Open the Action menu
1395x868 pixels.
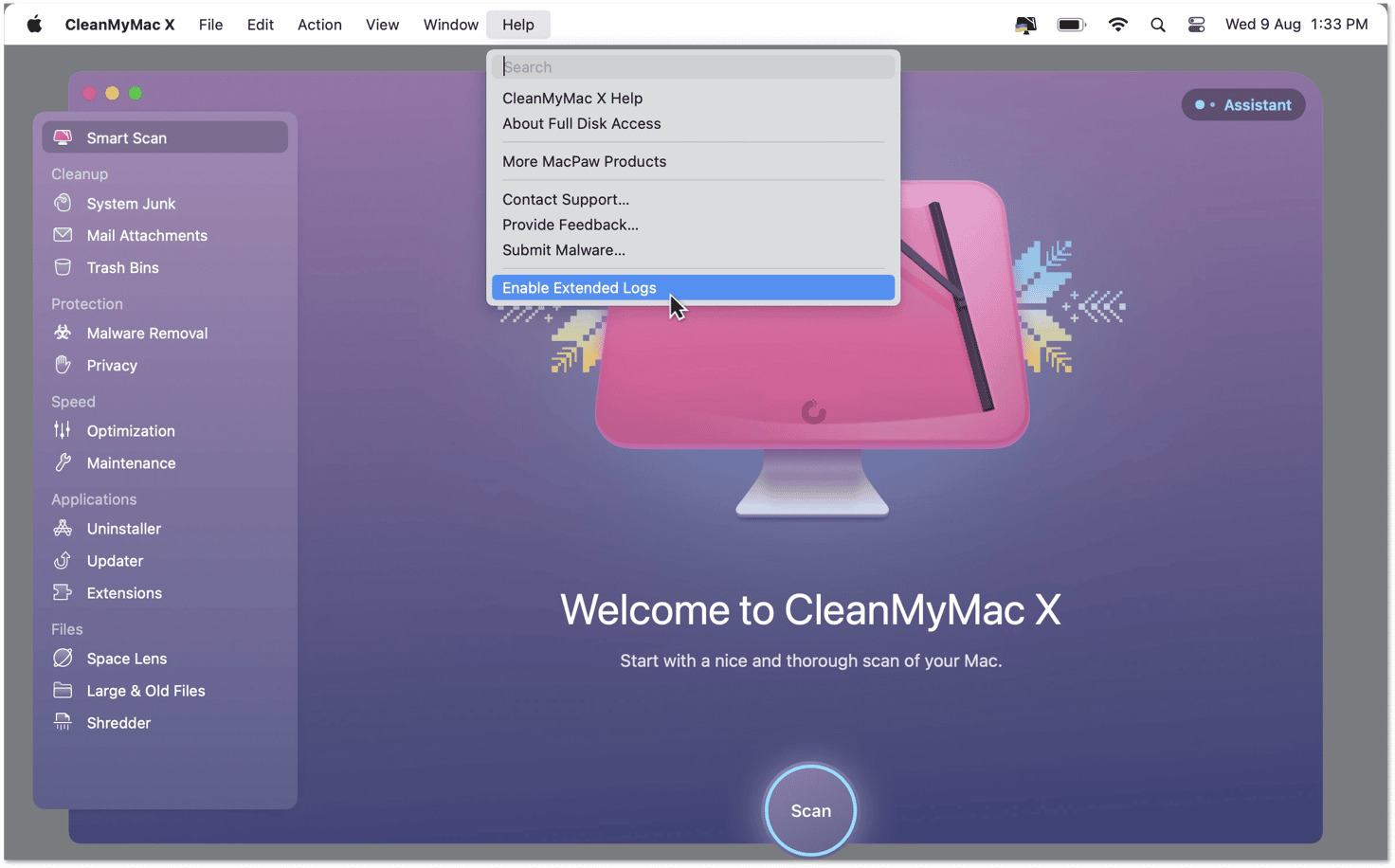(x=319, y=25)
